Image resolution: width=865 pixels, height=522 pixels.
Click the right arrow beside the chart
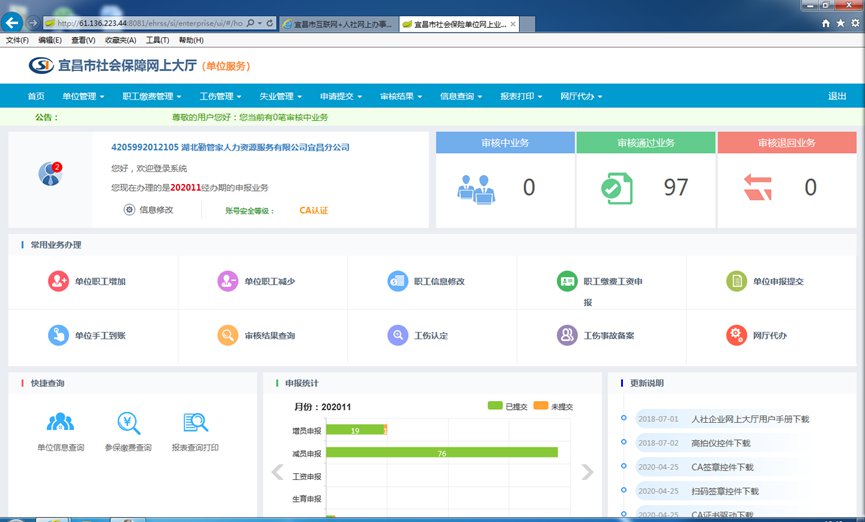pyautogui.click(x=587, y=472)
